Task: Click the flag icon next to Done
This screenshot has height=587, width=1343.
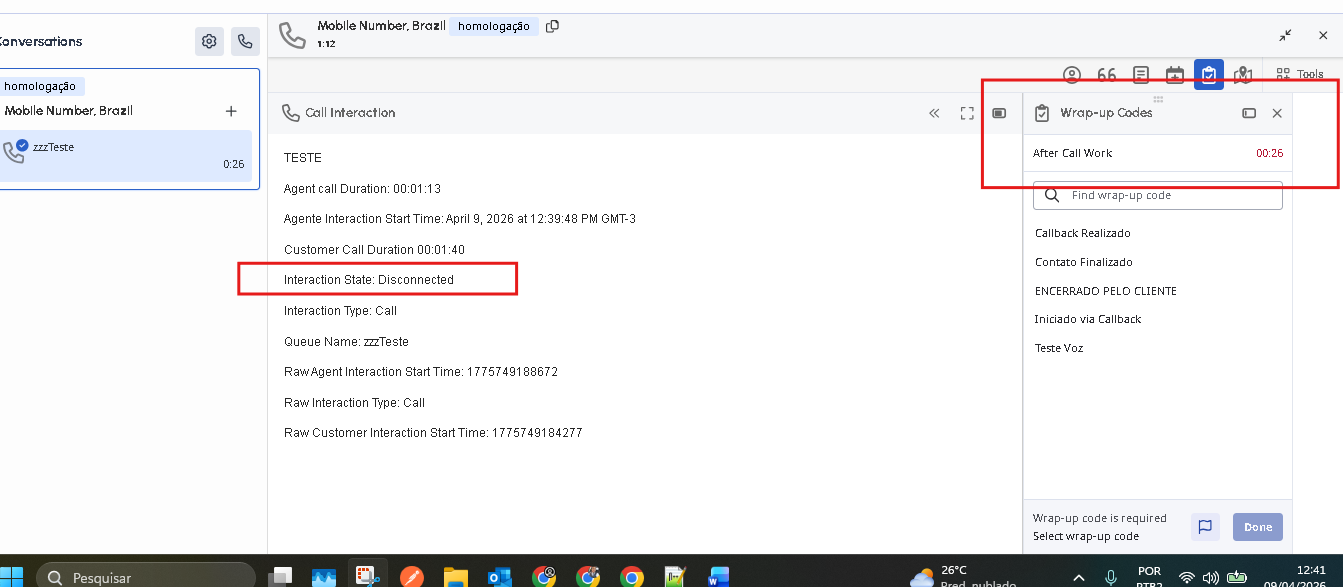Action: (x=1205, y=527)
